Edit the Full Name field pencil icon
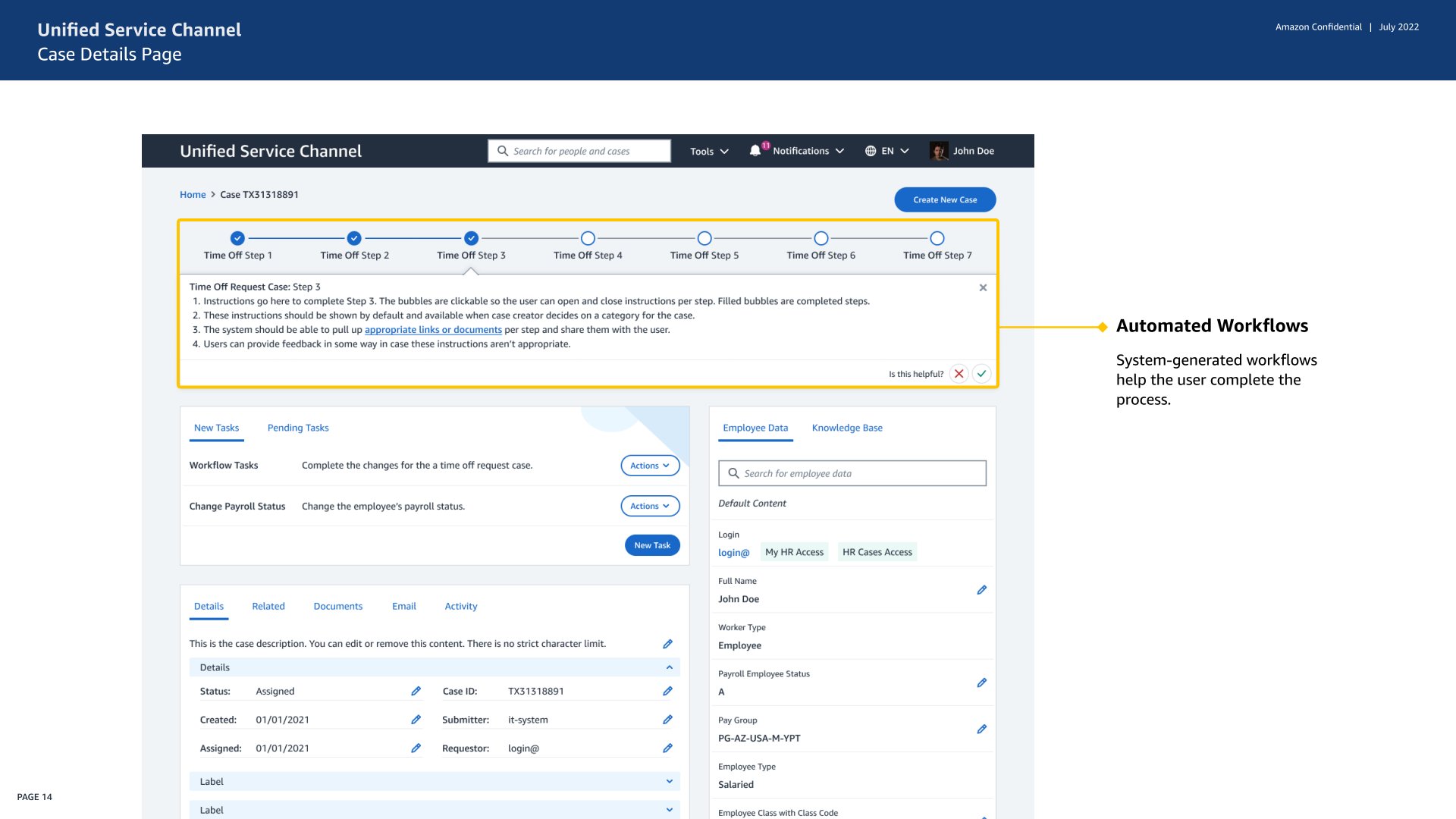 pyautogui.click(x=982, y=590)
